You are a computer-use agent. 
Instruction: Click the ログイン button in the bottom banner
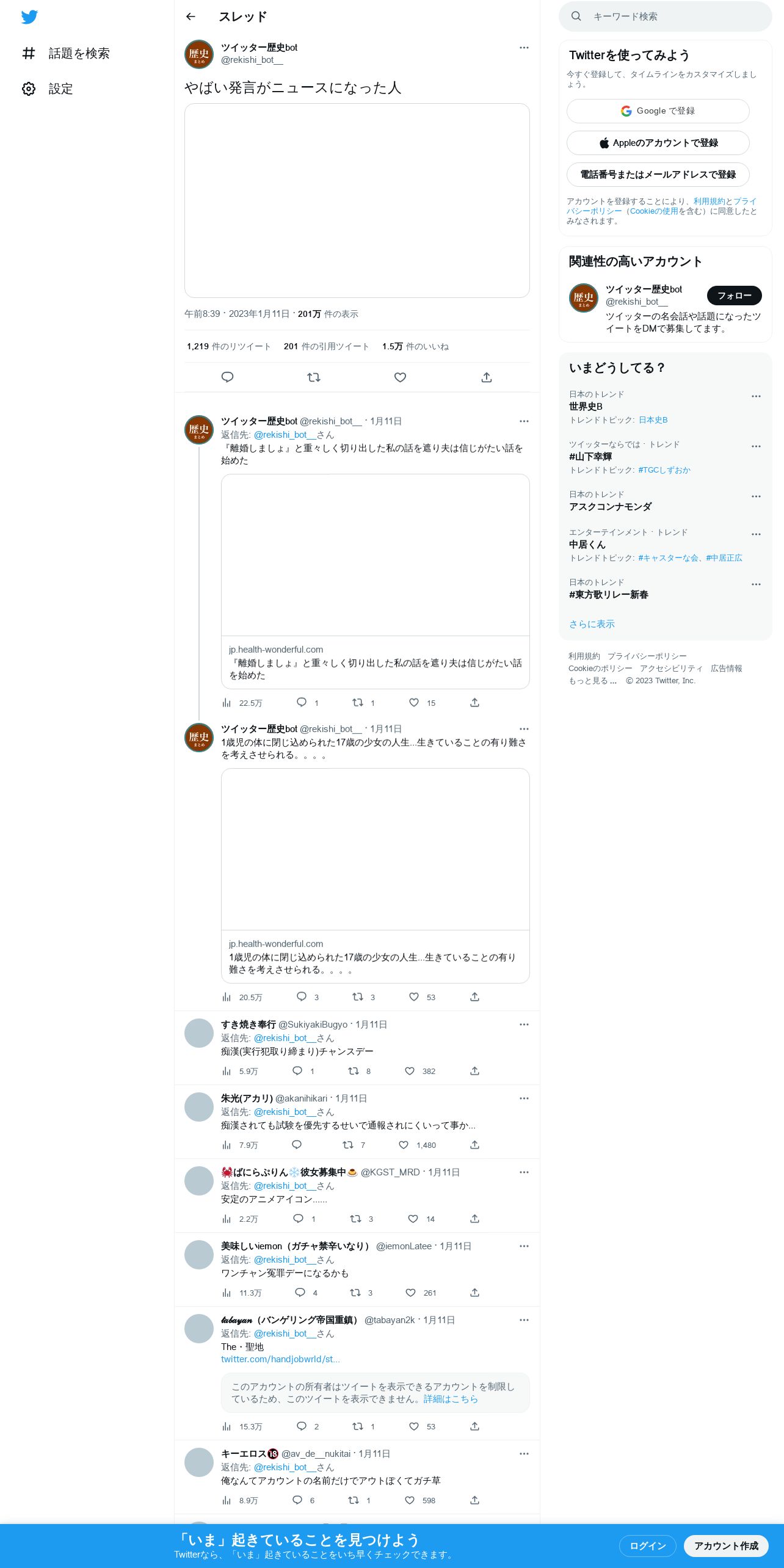pyautogui.click(x=647, y=1546)
